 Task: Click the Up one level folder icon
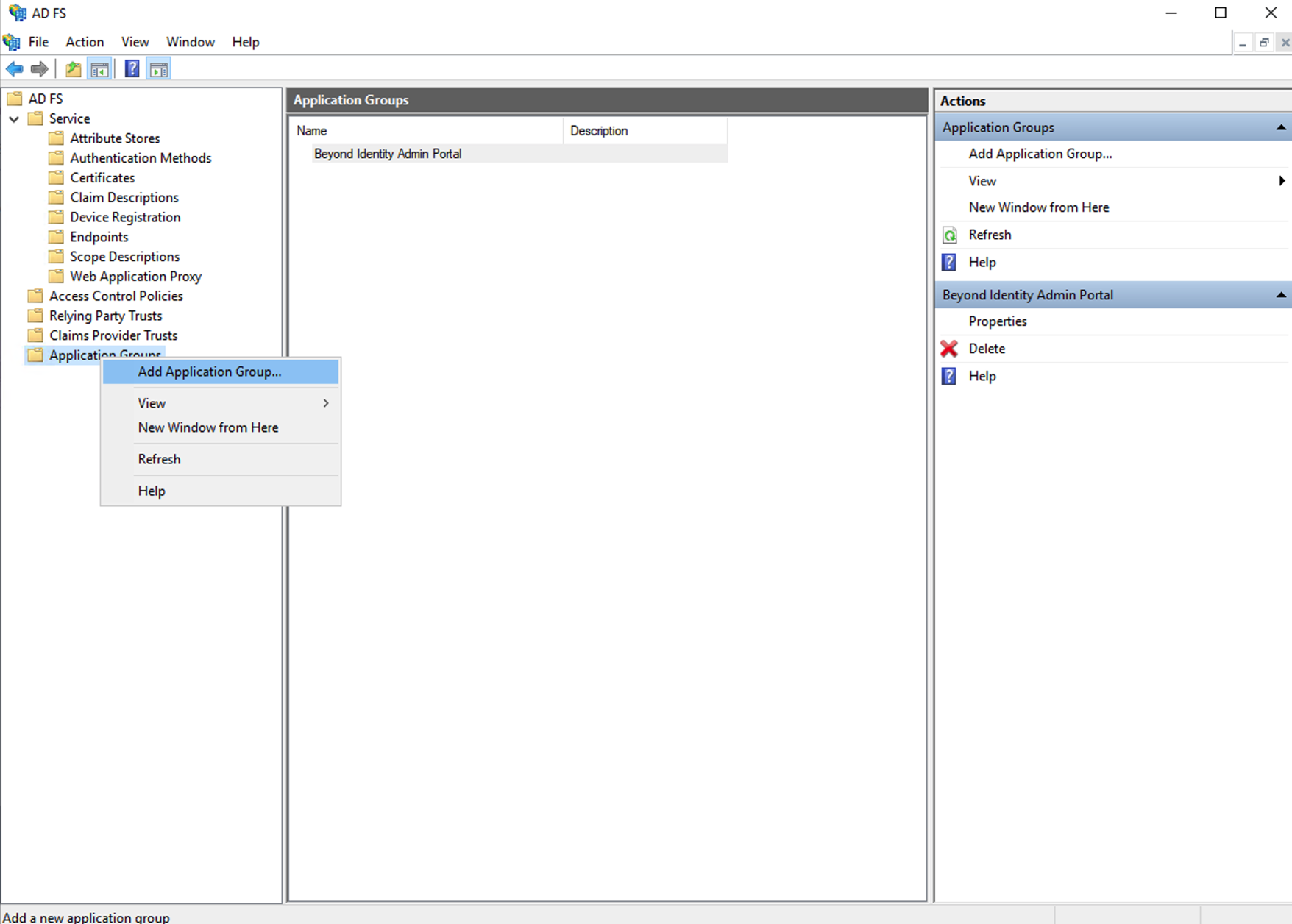coord(73,69)
